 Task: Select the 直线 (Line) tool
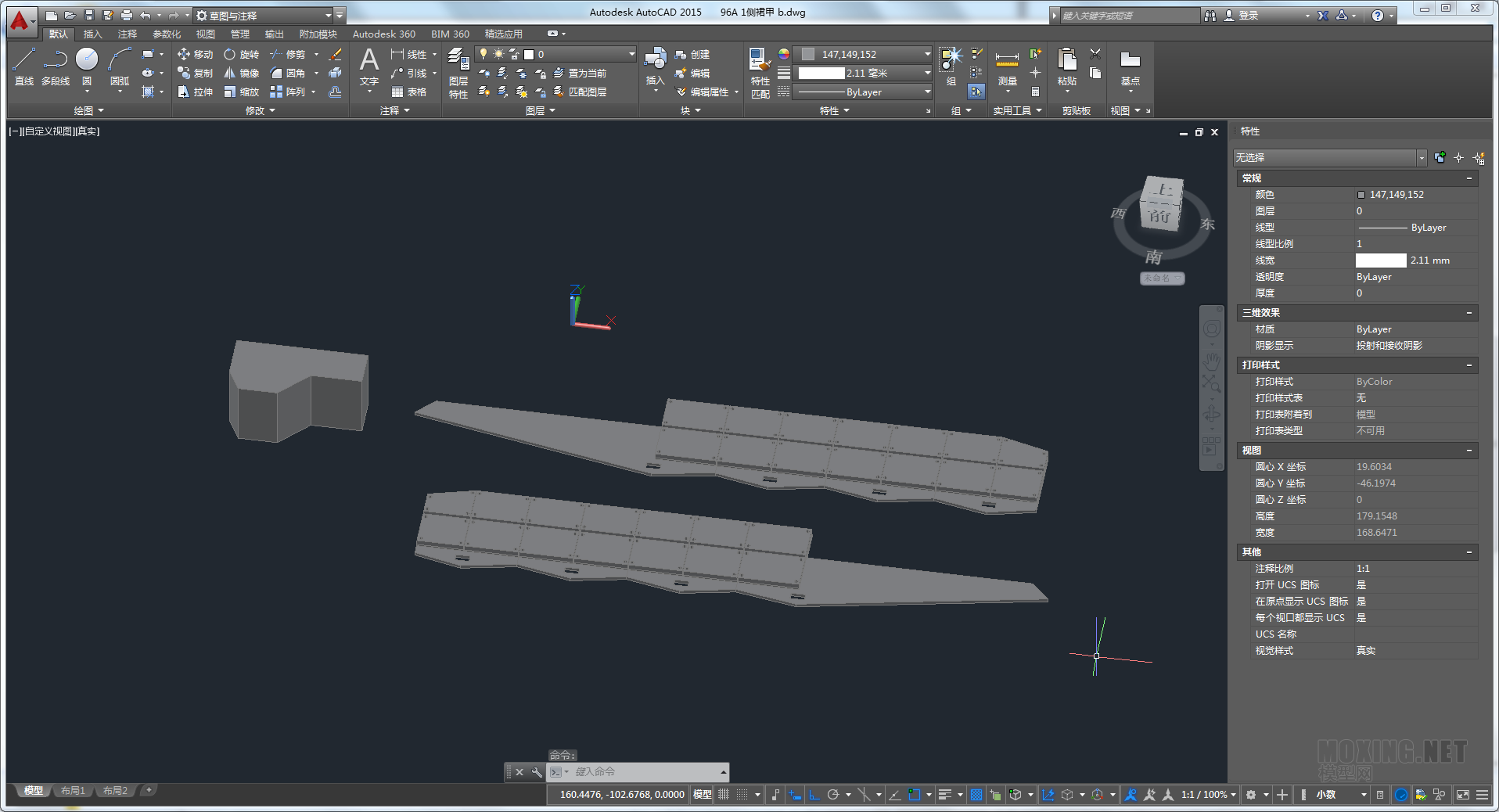[x=23, y=66]
